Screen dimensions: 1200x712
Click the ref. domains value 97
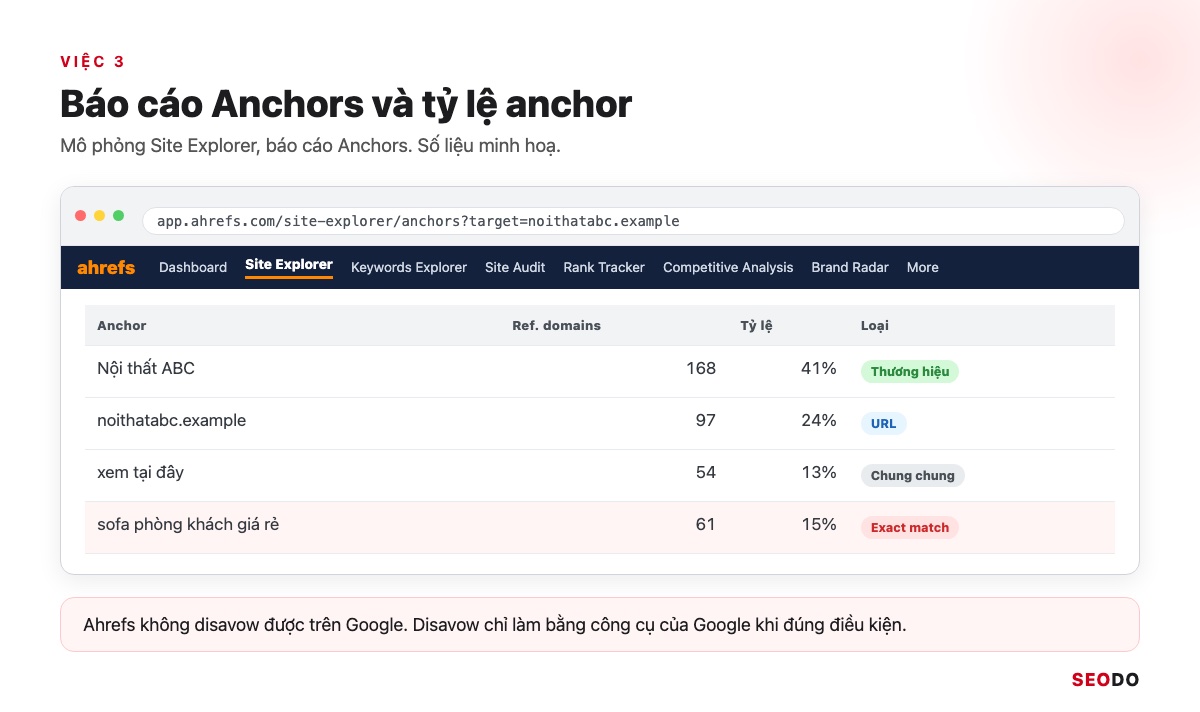(x=706, y=420)
